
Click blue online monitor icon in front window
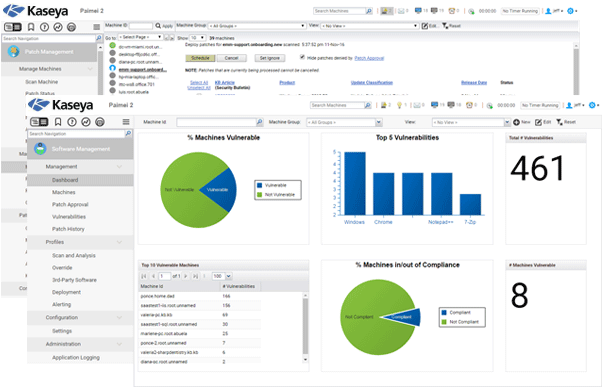[434, 105]
